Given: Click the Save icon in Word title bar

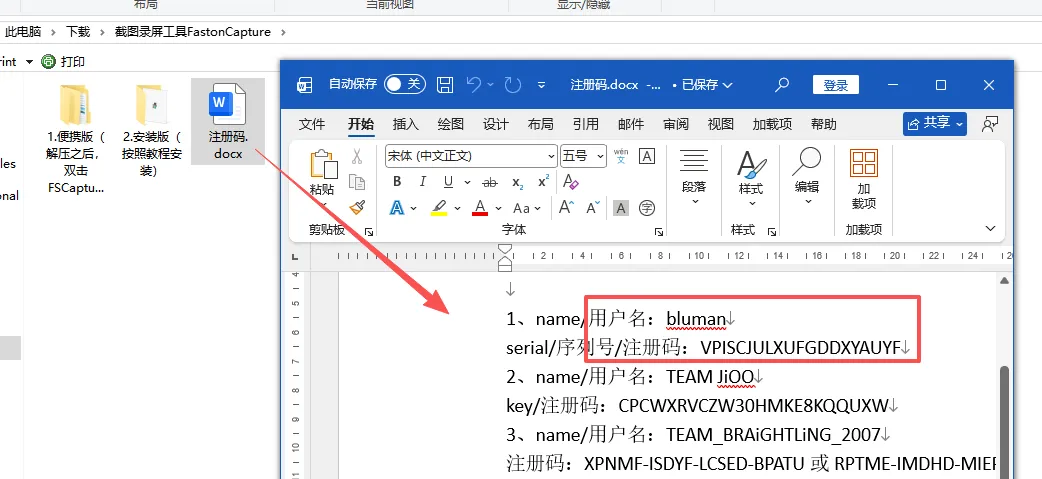Looking at the screenshot, I should 445,84.
